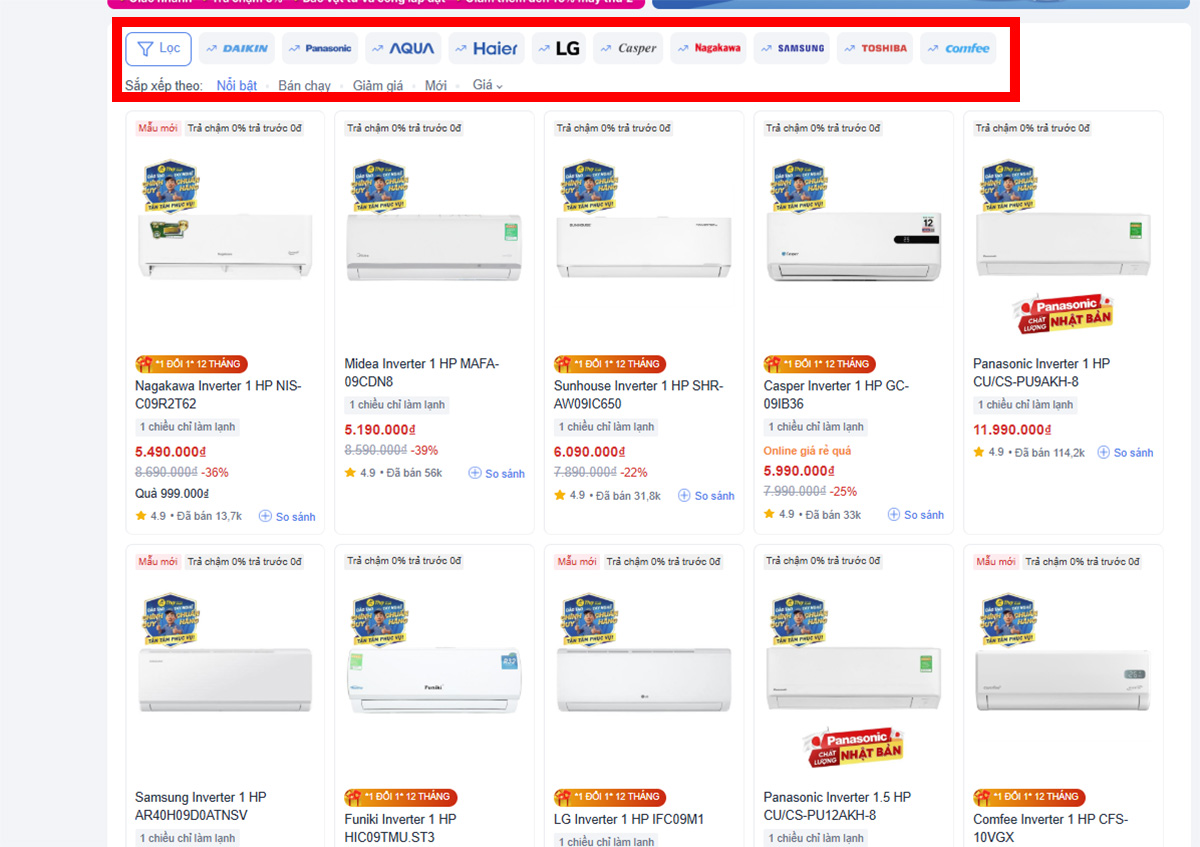The width and height of the screenshot is (1200, 847).
Task: Open Funiki HIC09TMU.ST3 product image
Action: [434, 680]
